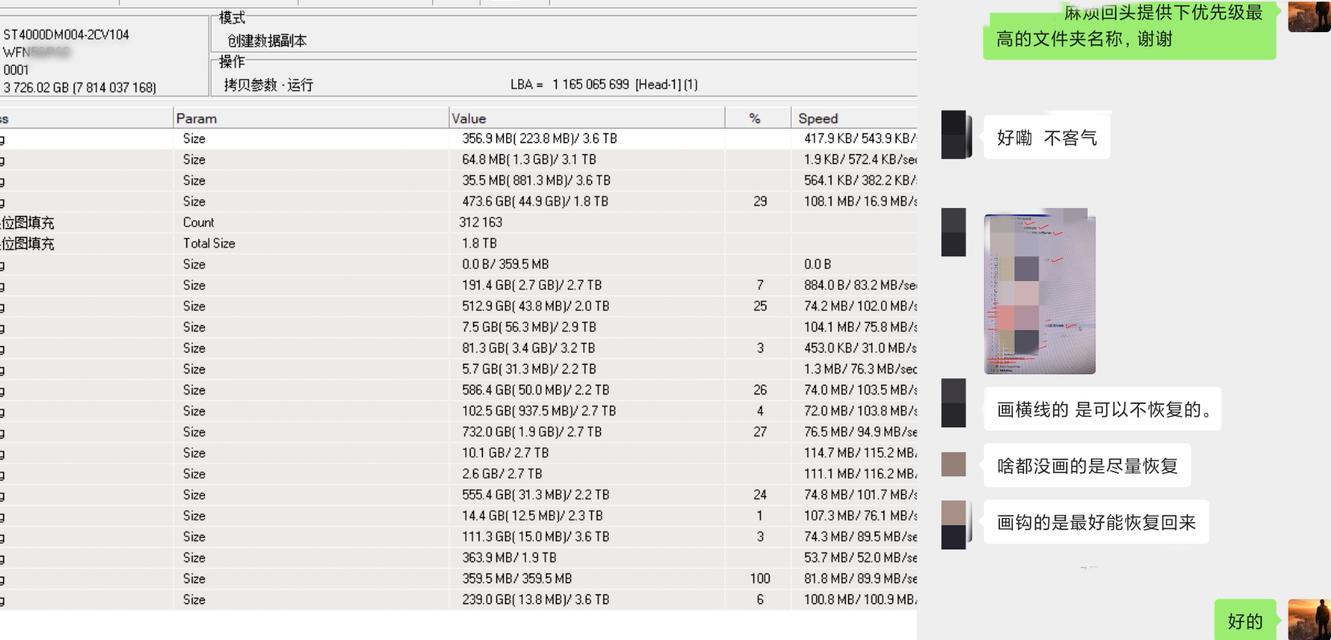Click avatar beside 画横线的 message
Viewport: 1331px width, 640px height.
(954, 403)
